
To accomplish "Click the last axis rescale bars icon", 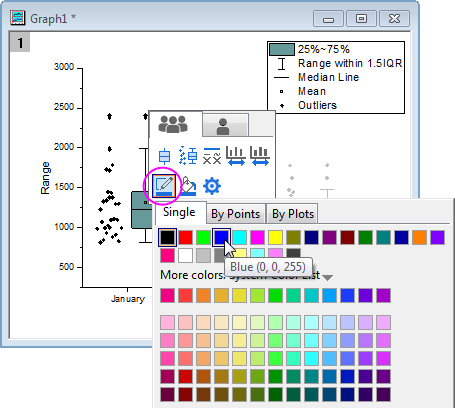I will click(260, 156).
